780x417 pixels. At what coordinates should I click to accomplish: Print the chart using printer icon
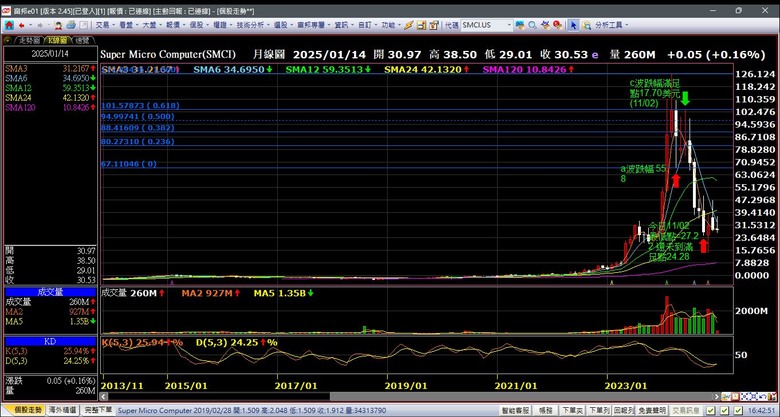point(71,25)
